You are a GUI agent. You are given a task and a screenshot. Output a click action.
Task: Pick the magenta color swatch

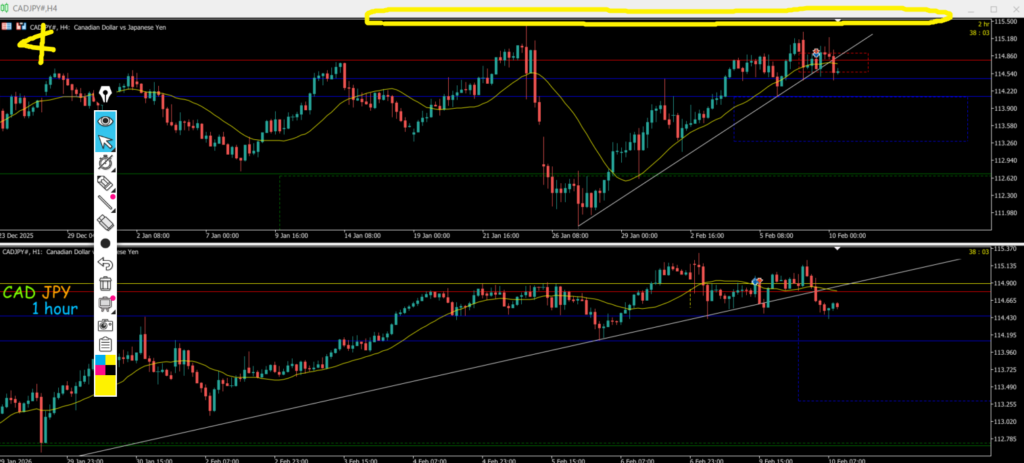tap(99, 371)
